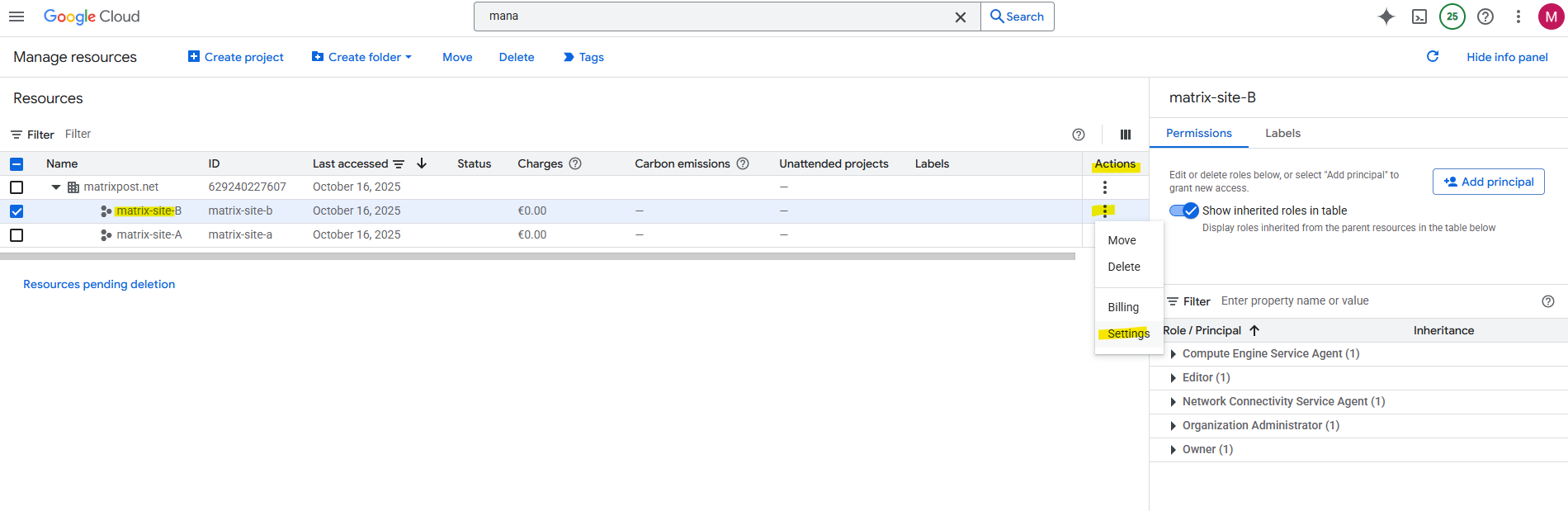Open the main navigation hamburger menu
Screen dimensions: 1568x511
pos(17,17)
